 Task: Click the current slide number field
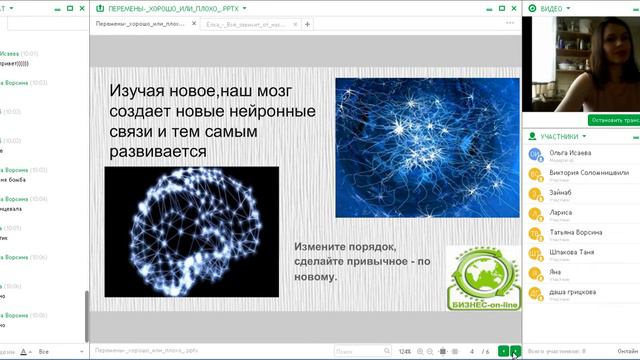click(x=472, y=351)
